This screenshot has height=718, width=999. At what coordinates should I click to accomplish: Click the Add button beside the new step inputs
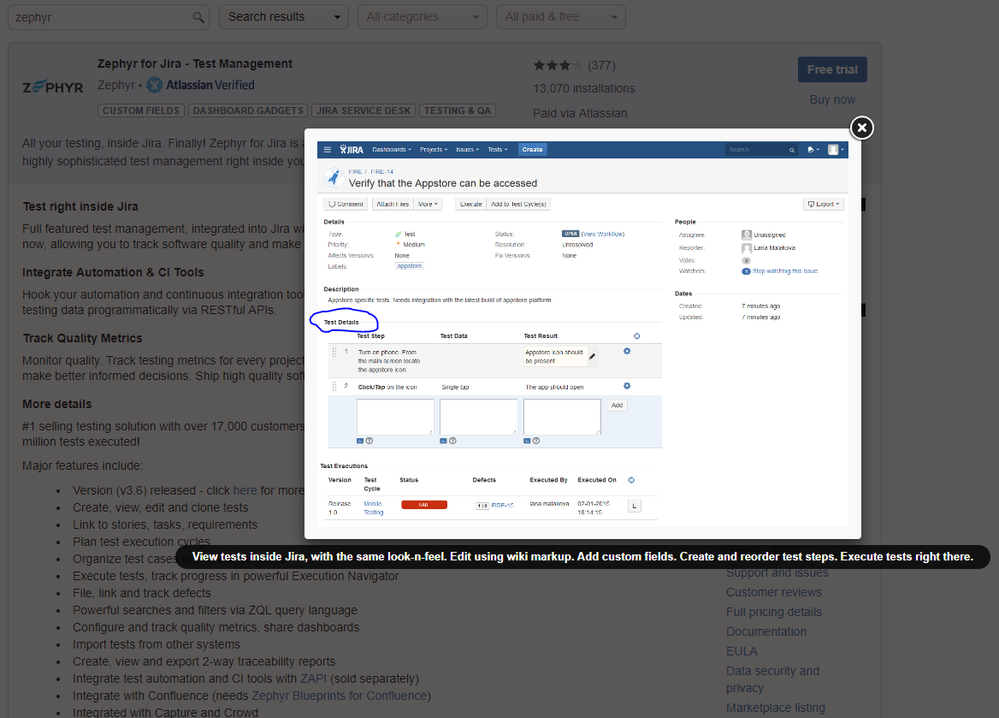tap(617, 405)
